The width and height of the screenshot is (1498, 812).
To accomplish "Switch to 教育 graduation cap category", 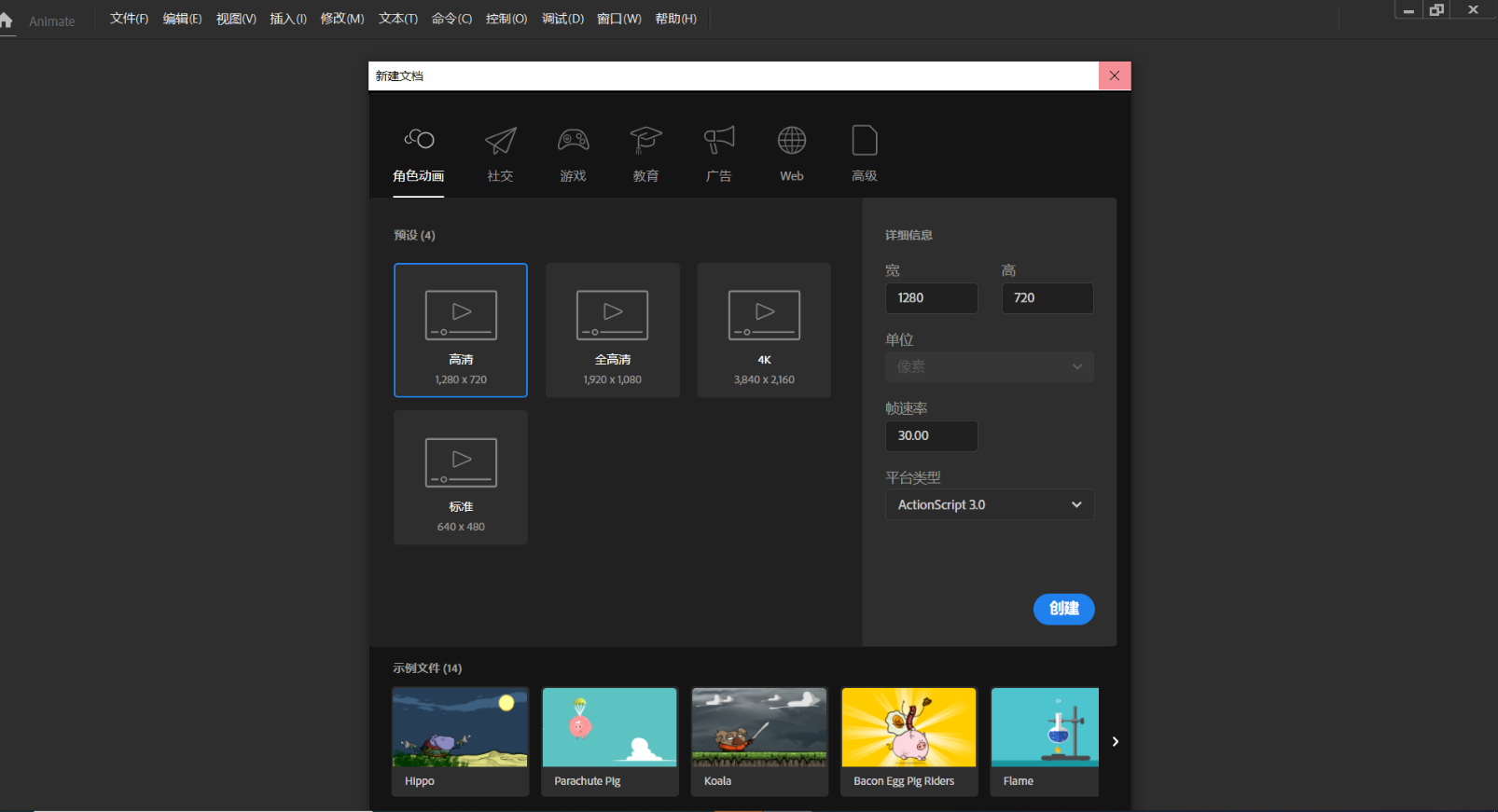I will click(645, 141).
